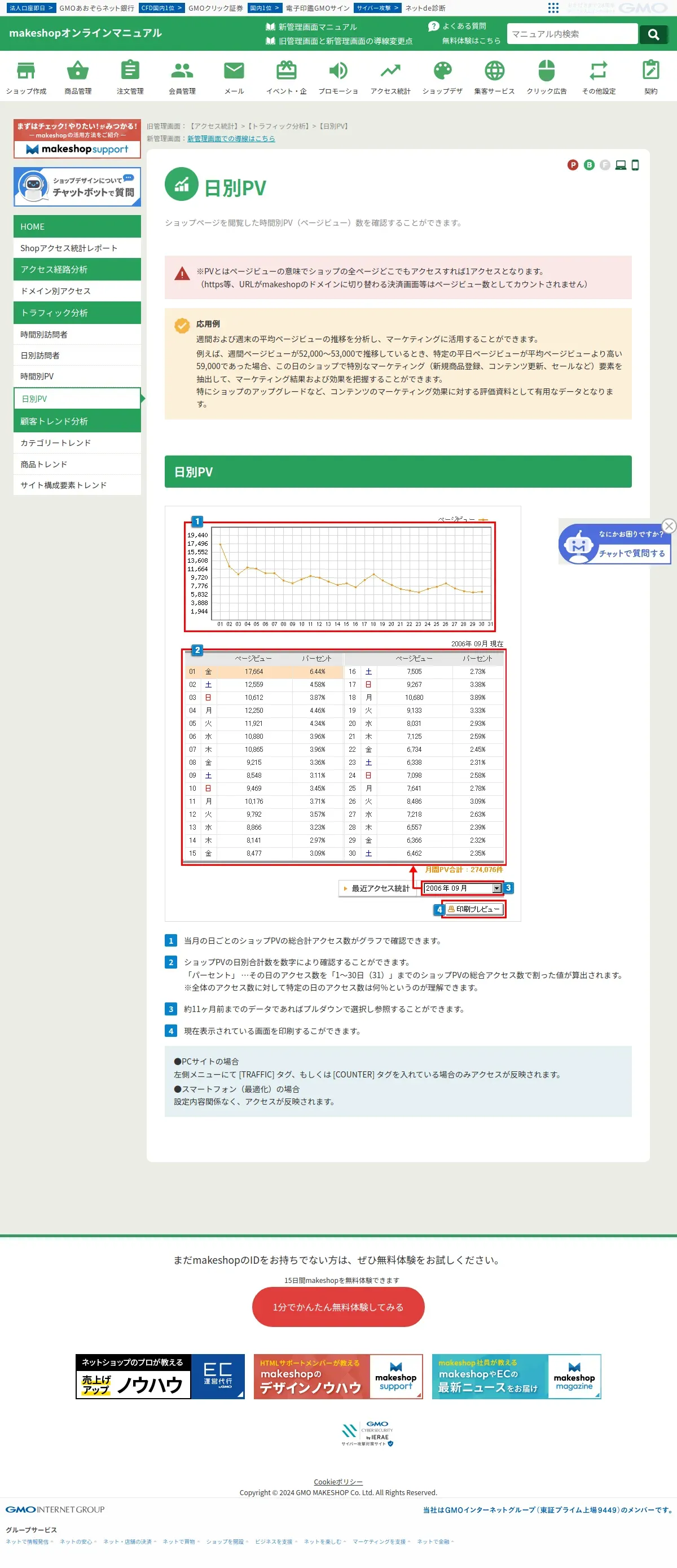Open Cookieポリシー link

coord(338,1482)
